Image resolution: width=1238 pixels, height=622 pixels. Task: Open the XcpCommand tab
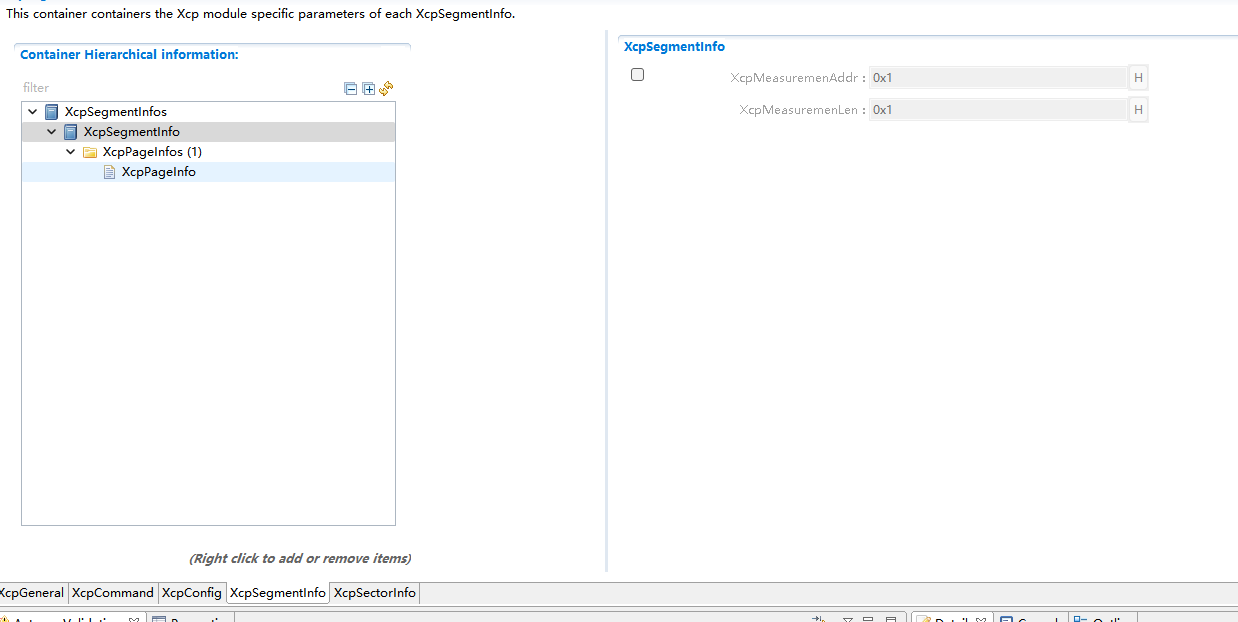113,593
